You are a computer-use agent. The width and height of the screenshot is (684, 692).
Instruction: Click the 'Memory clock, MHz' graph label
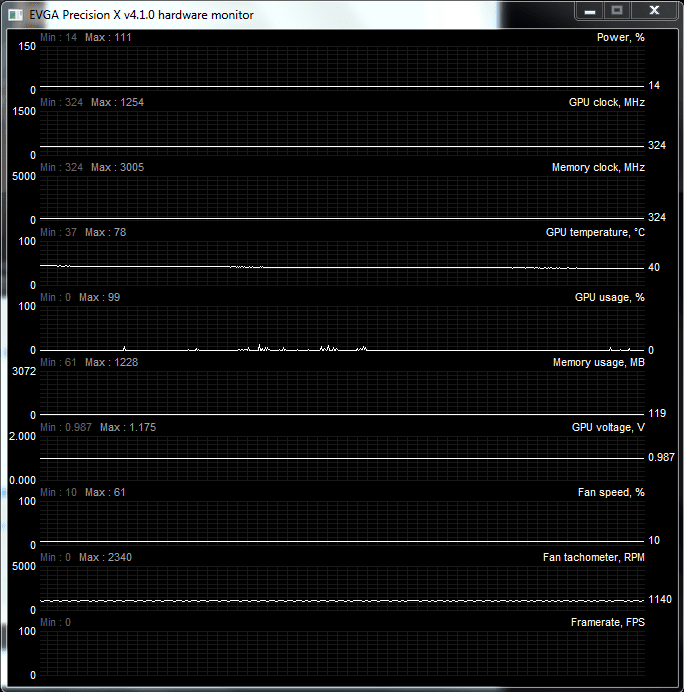point(598,167)
